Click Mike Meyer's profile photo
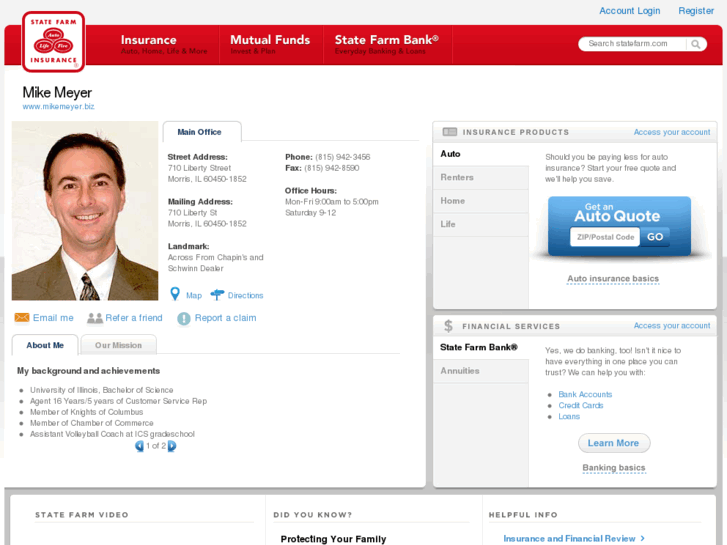The height and width of the screenshot is (545, 727). (85, 211)
